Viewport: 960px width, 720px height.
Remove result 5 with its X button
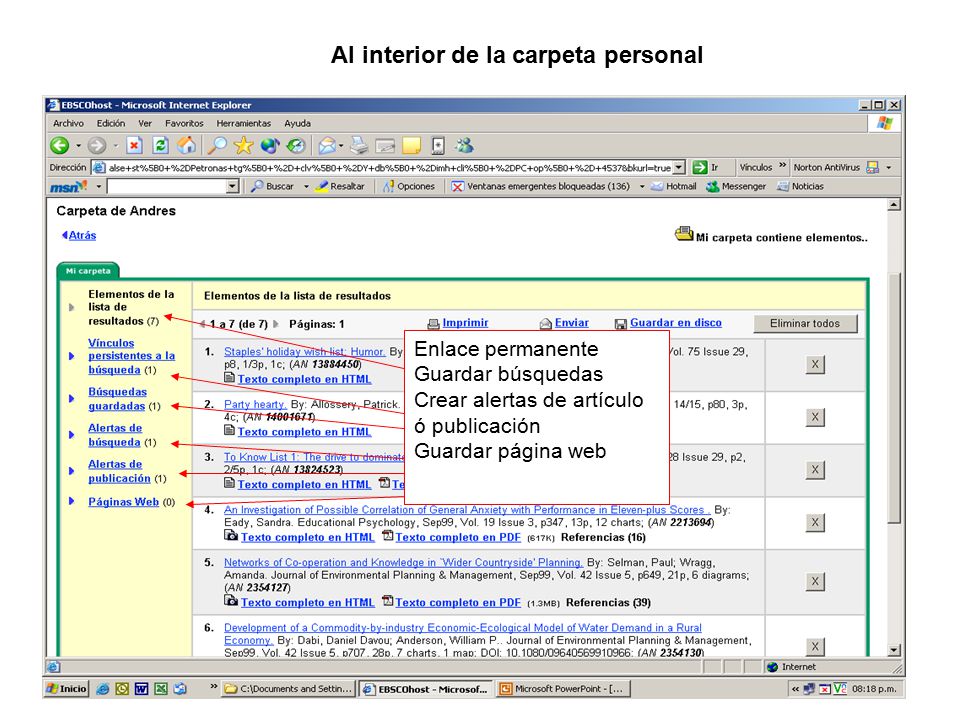(x=815, y=581)
